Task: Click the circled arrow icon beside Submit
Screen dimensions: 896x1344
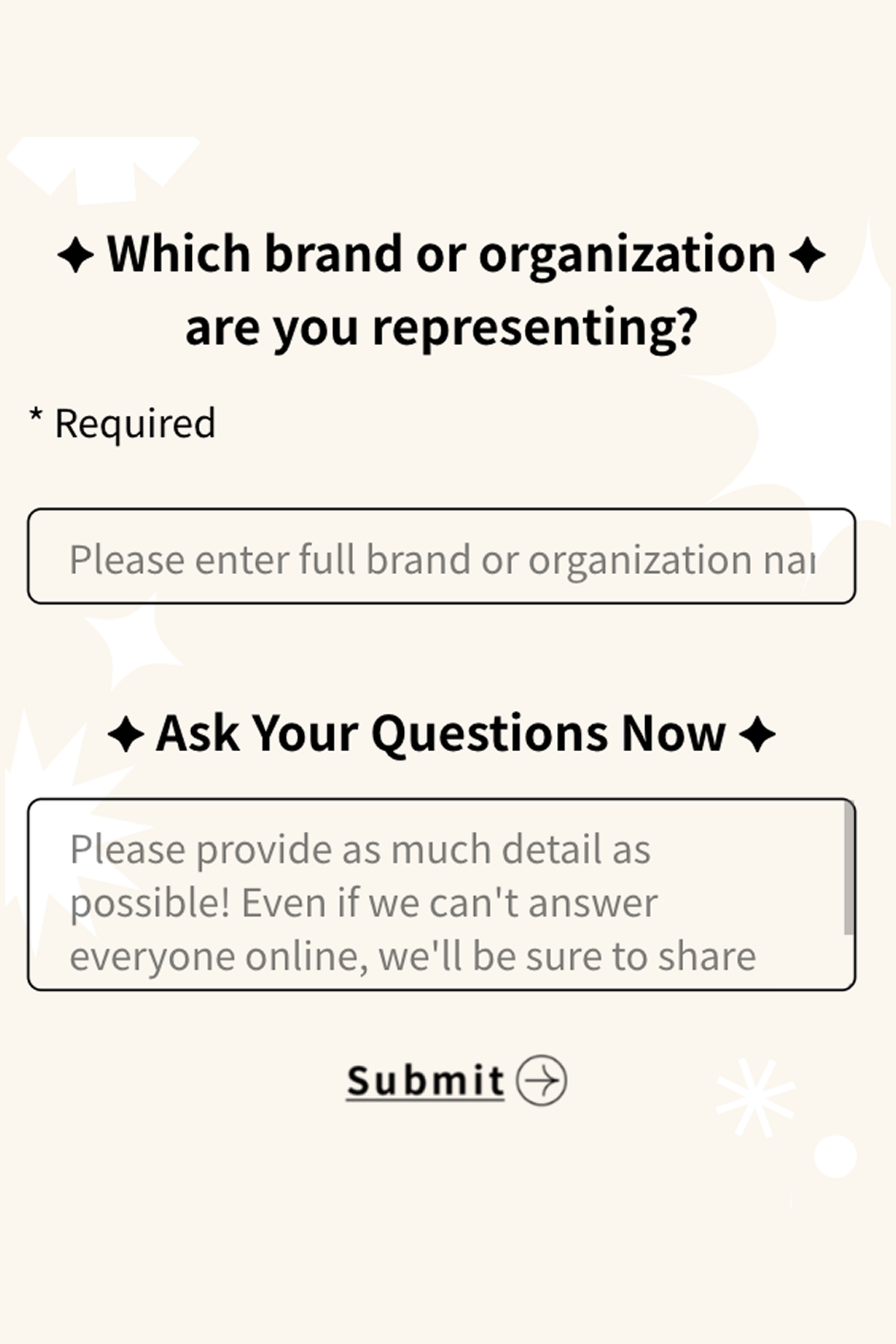Action: (542, 1080)
